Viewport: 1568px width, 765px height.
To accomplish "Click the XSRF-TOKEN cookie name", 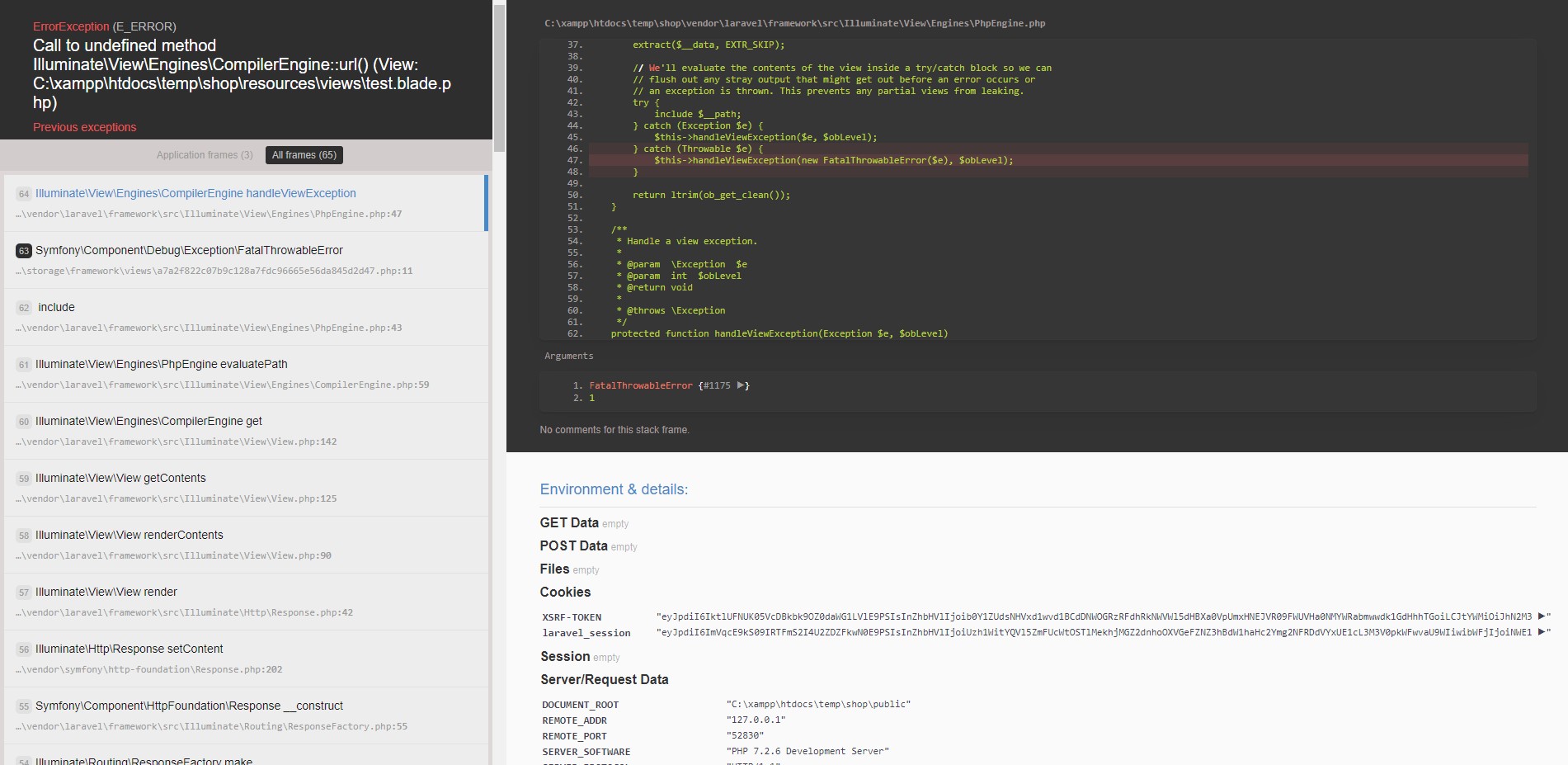I will 572,617.
